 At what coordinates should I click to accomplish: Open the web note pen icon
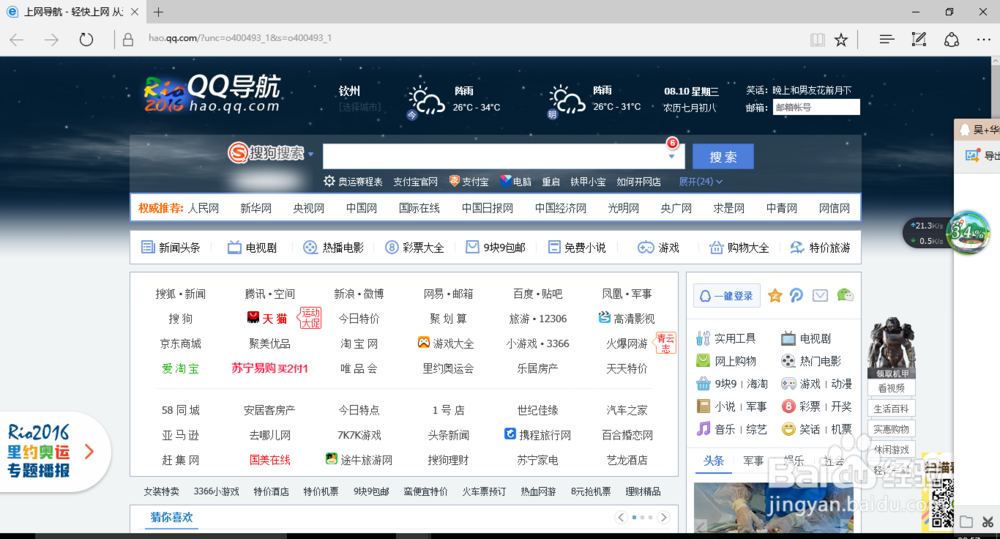[919, 40]
